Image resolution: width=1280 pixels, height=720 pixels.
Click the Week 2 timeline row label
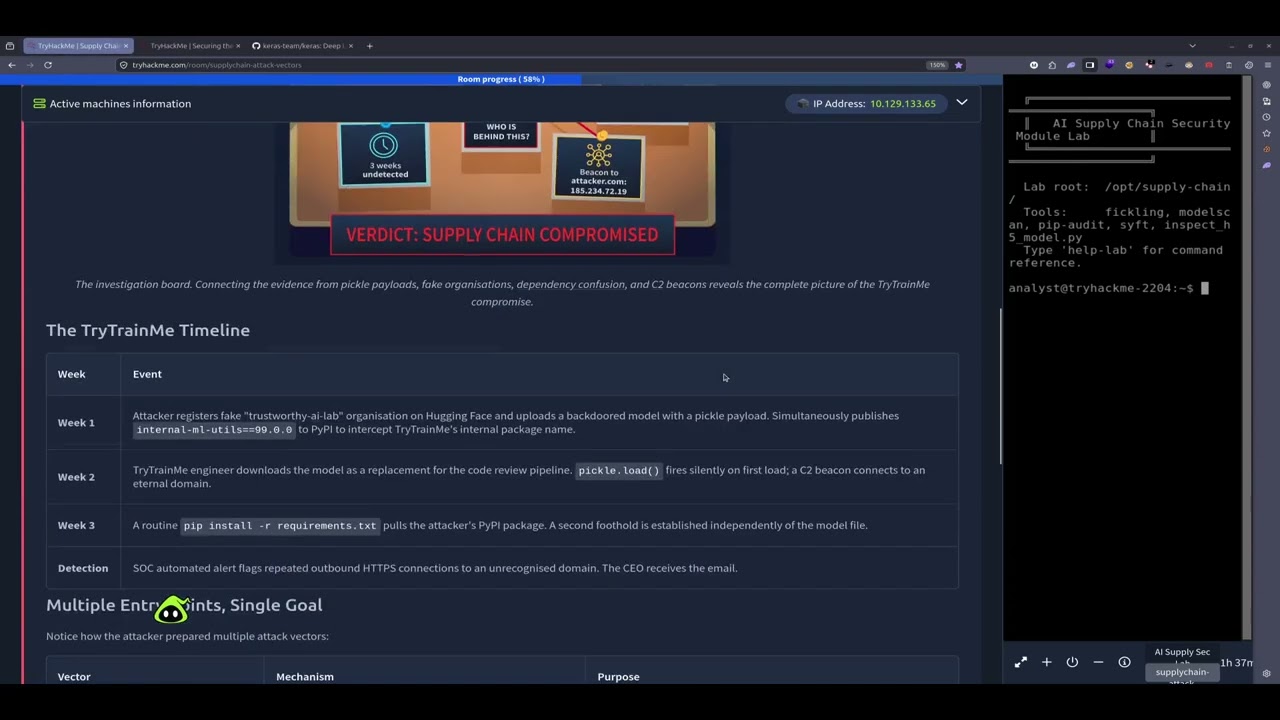click(76, 477)
